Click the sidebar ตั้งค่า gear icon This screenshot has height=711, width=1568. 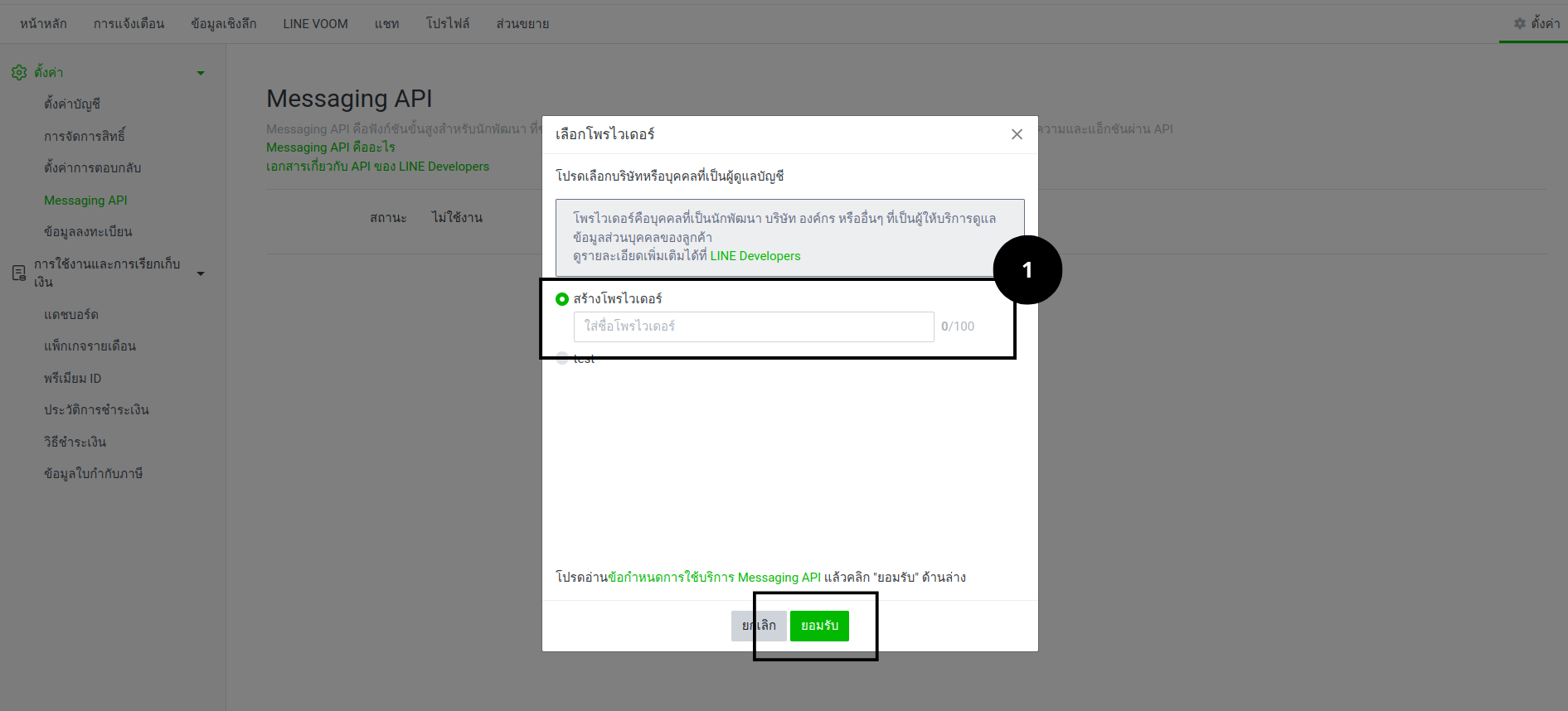(19, 73)
